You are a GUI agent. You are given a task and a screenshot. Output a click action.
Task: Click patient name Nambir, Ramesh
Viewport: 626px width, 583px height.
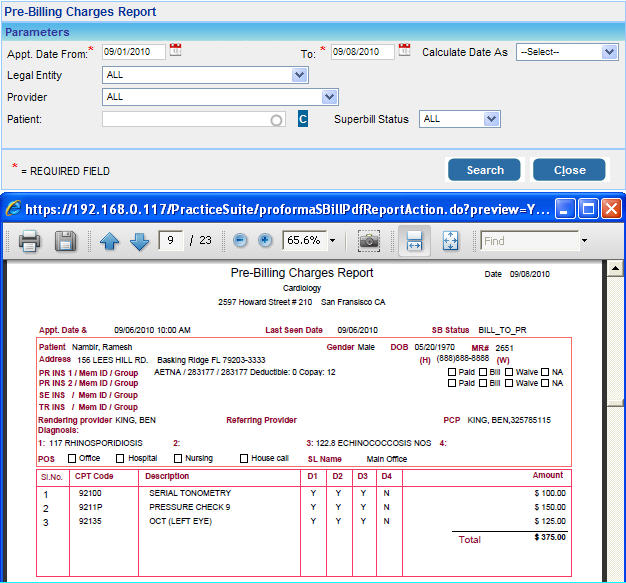tap(102, 347)
